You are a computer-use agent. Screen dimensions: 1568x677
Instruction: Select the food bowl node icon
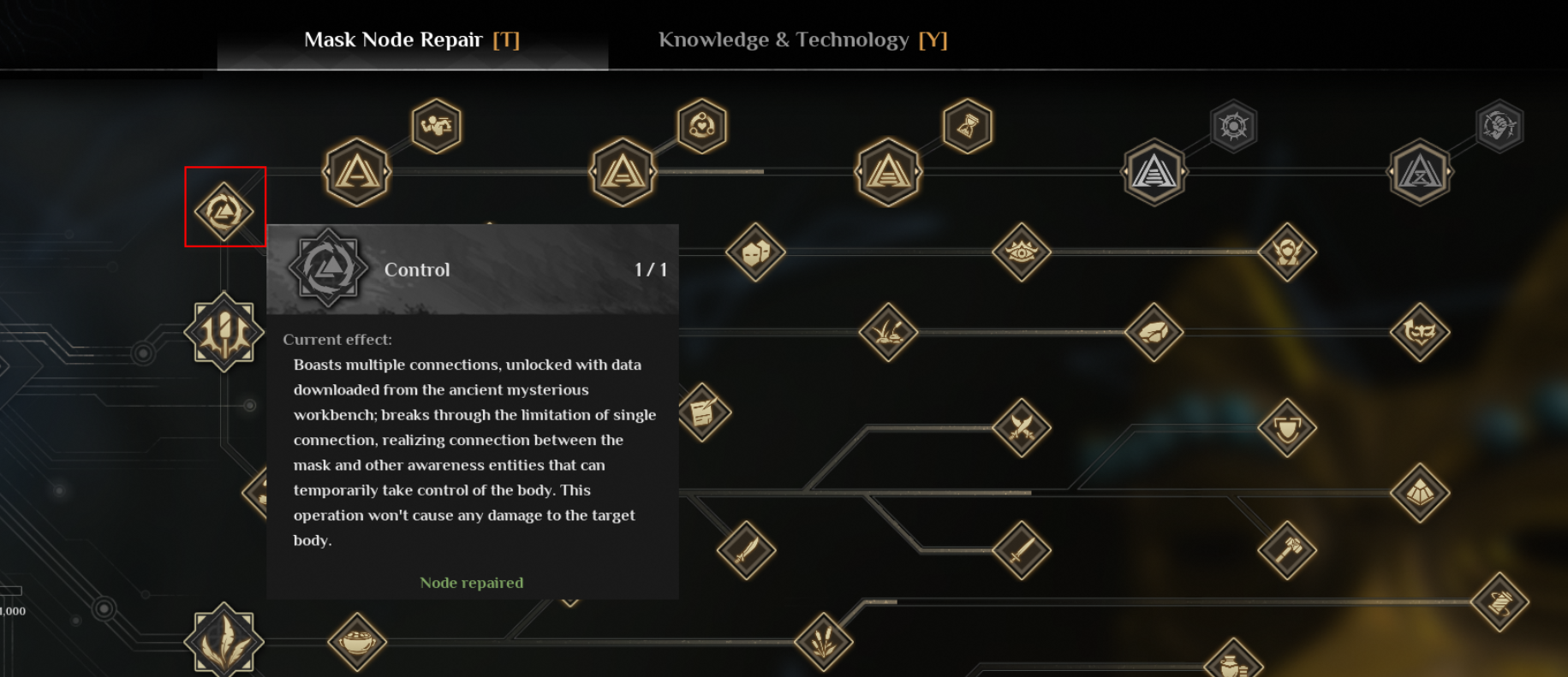357,641
